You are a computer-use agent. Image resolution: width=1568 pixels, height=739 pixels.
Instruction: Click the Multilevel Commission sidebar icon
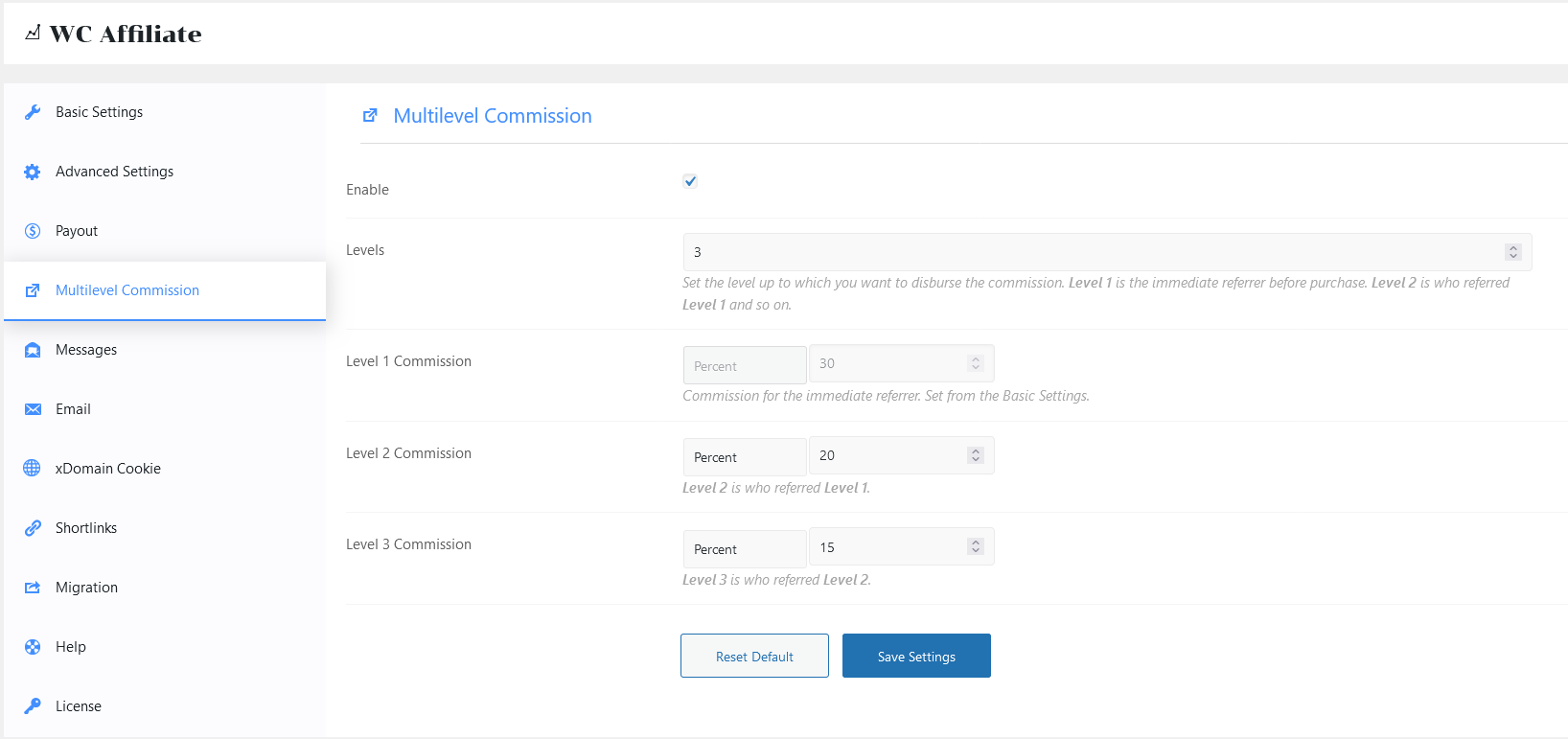pyautogui.click(x=33, y=290)
